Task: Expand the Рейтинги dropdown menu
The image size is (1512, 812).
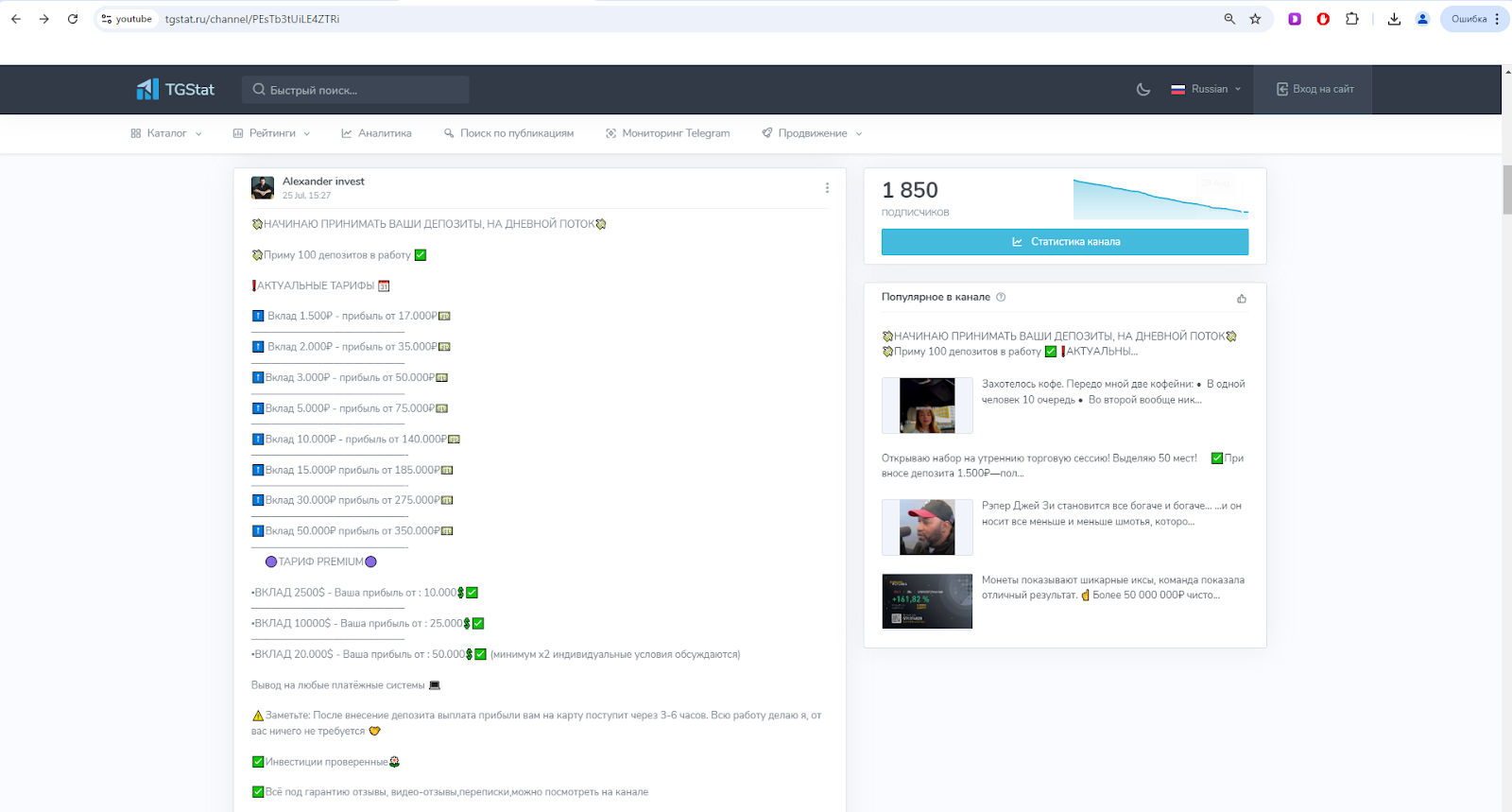Action: pos(271,133)
